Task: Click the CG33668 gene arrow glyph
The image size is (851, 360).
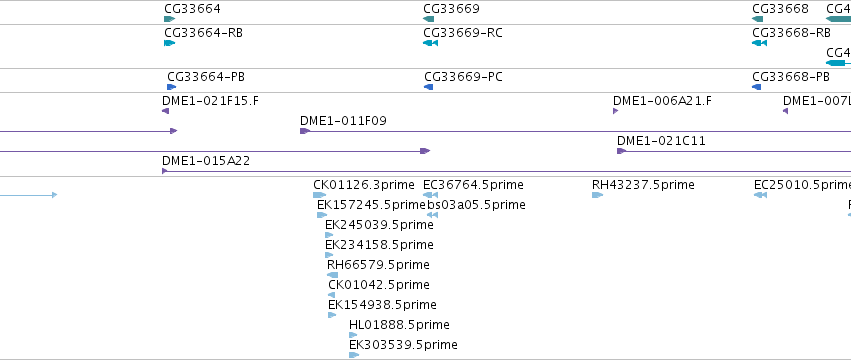Action: [x=757, y=19]
